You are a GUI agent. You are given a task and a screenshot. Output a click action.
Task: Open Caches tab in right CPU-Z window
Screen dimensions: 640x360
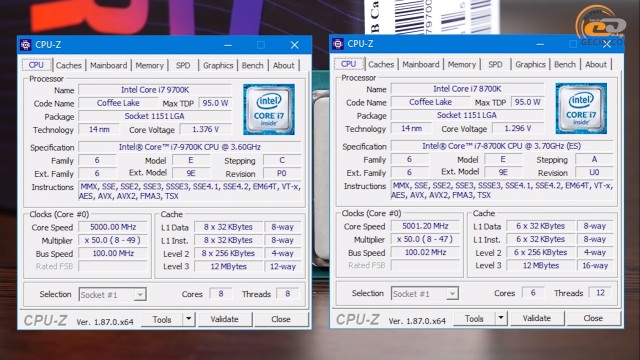[381, 64]
